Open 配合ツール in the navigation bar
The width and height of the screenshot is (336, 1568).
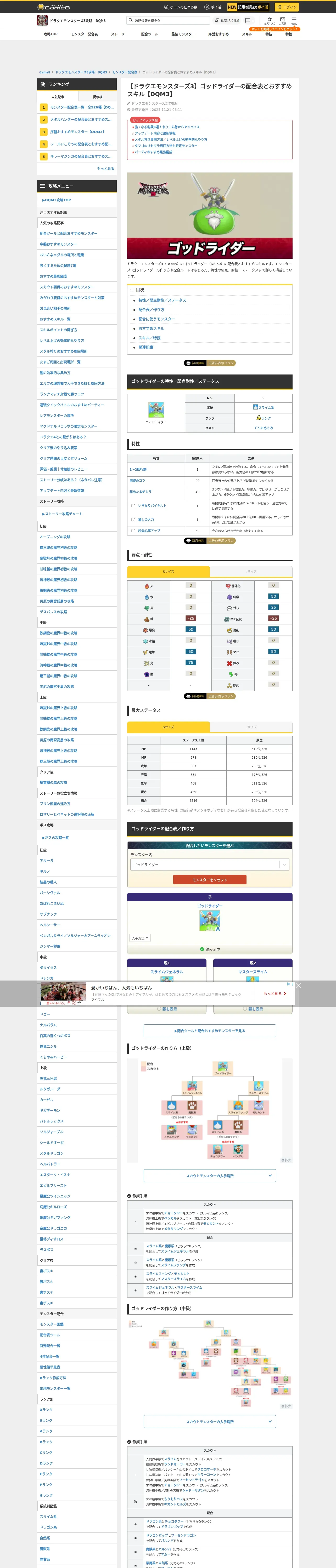tap(149, 34)
